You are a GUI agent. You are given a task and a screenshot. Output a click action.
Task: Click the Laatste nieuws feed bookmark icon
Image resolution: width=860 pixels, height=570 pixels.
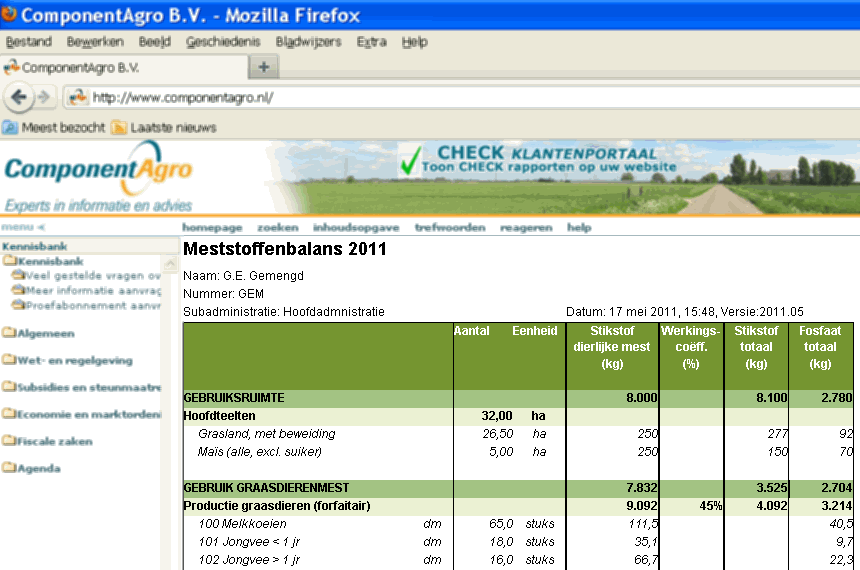119,127
